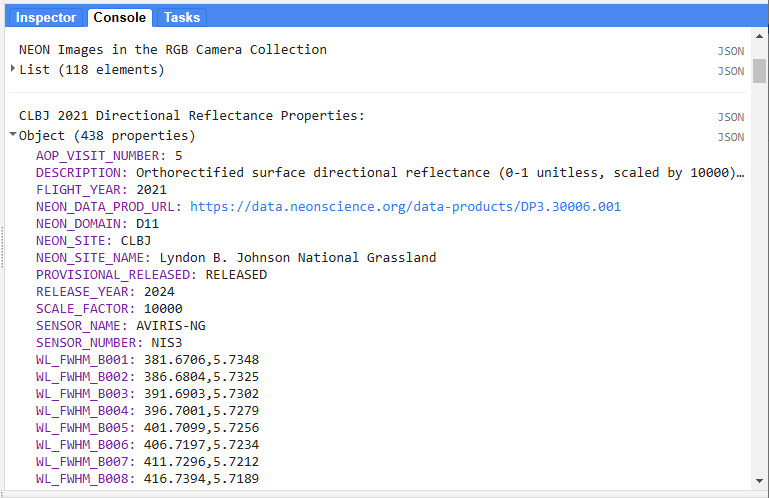Click the CLBJ 2021 Directional Reflectance Properties heading
769x498 pixels.
[192, 116]
